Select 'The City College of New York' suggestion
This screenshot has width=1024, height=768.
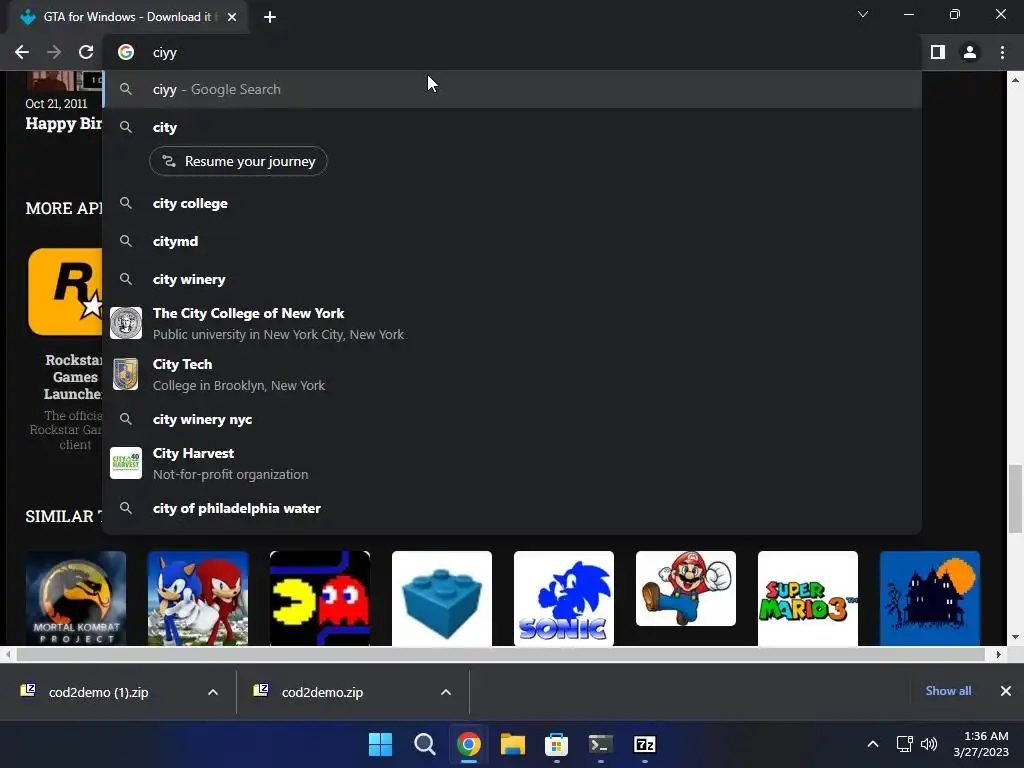coord(512,323)
